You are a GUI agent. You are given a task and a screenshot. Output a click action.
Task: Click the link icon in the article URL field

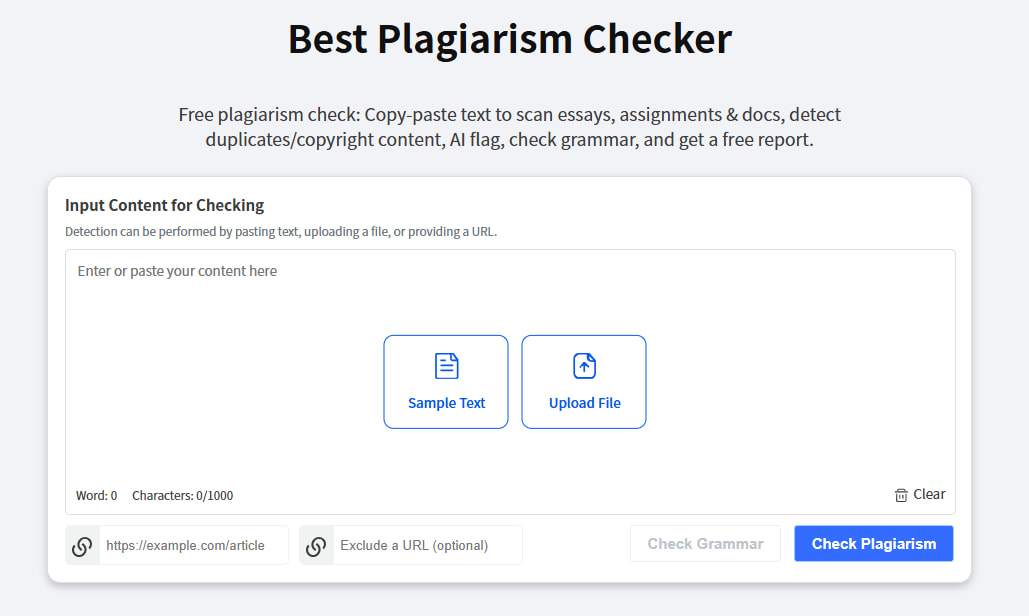point(82,545)
